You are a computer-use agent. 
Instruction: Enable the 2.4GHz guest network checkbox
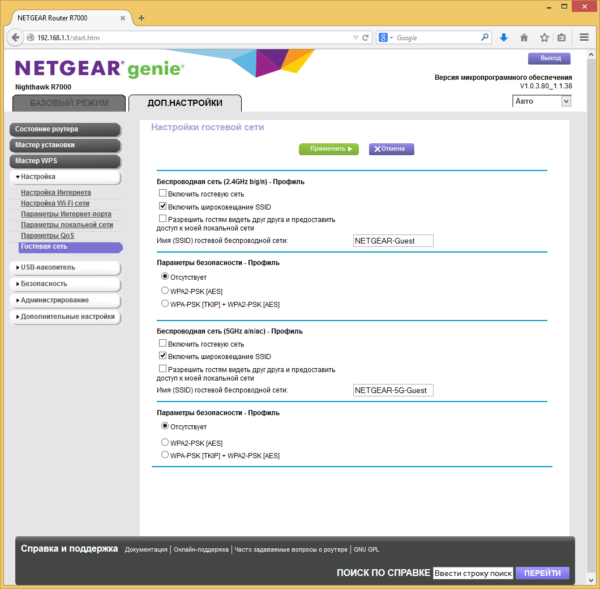coord(163,193)
